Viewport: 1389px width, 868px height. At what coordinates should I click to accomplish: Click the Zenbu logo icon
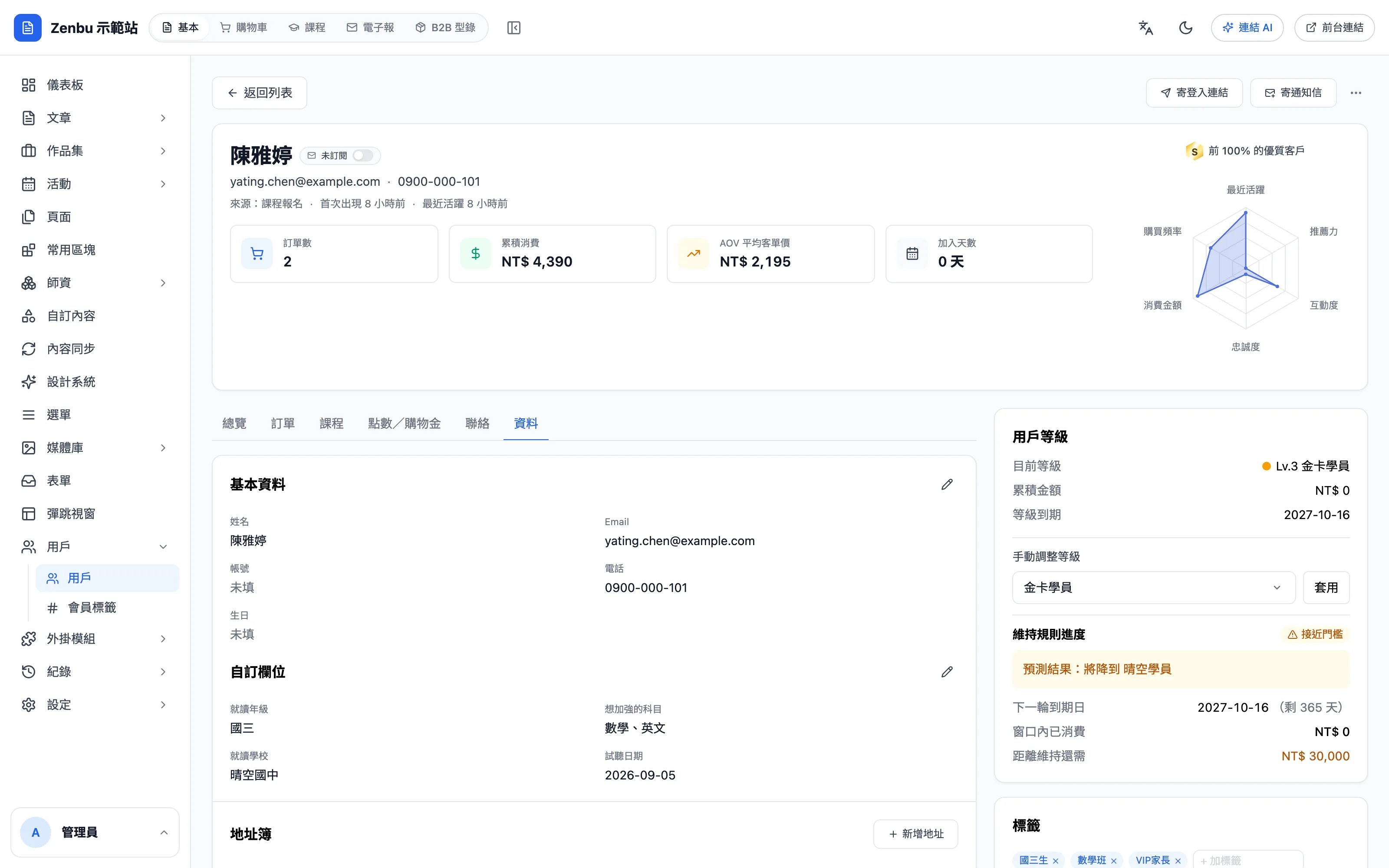coord(27,27)
